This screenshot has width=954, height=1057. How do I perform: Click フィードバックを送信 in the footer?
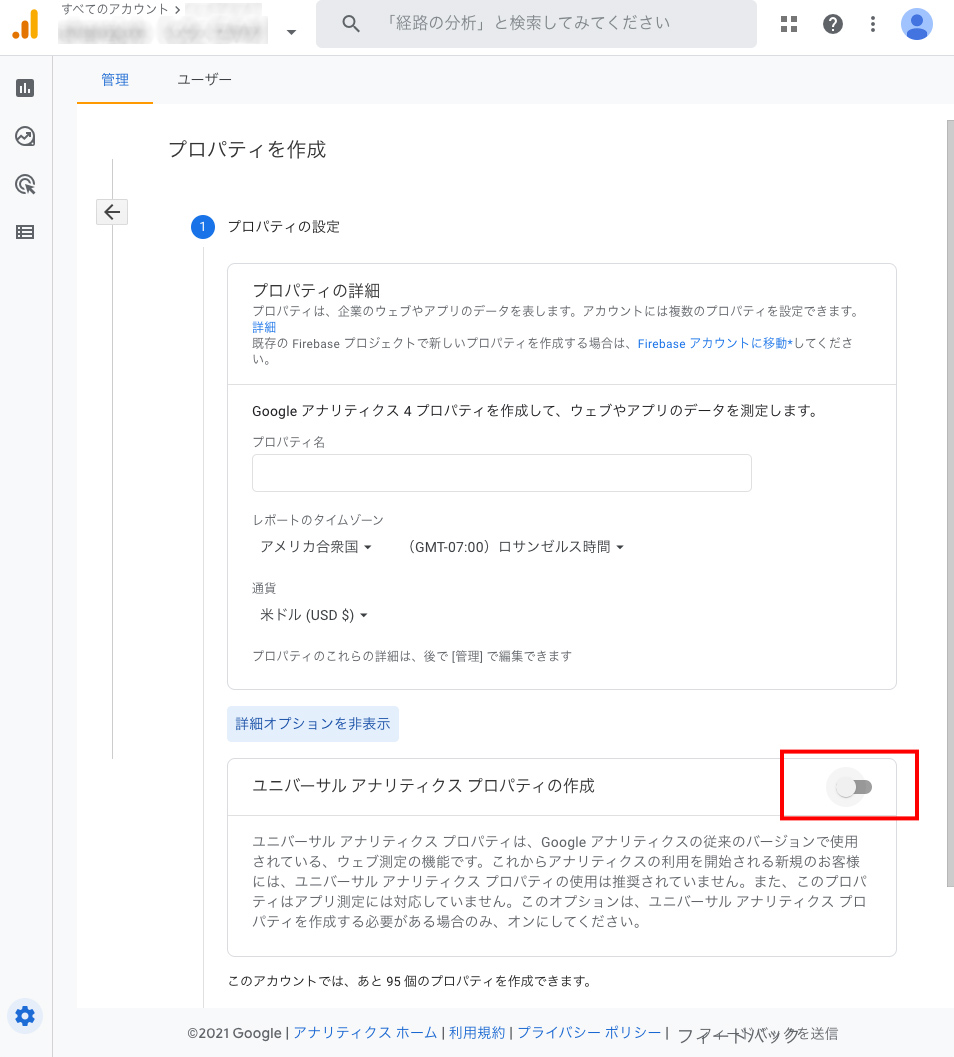point(757,1034)
